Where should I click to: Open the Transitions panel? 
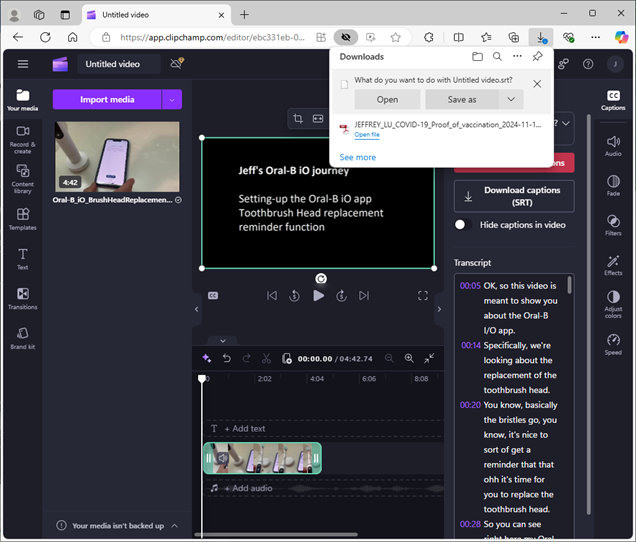click(x=23, y=299)
